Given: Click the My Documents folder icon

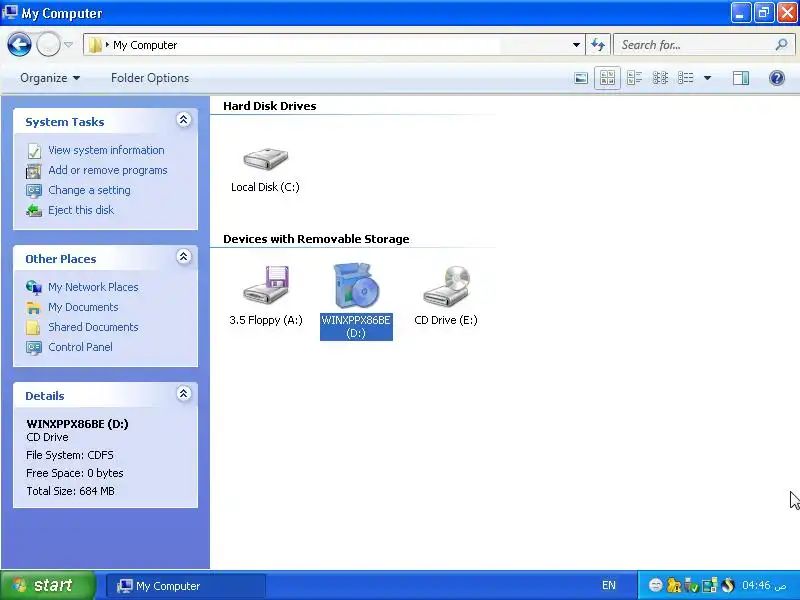Looking at the screenshot, I should 34,308.
